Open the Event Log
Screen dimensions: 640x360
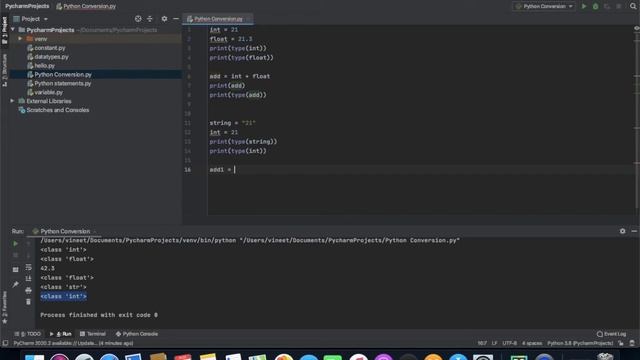coord(611,334)
